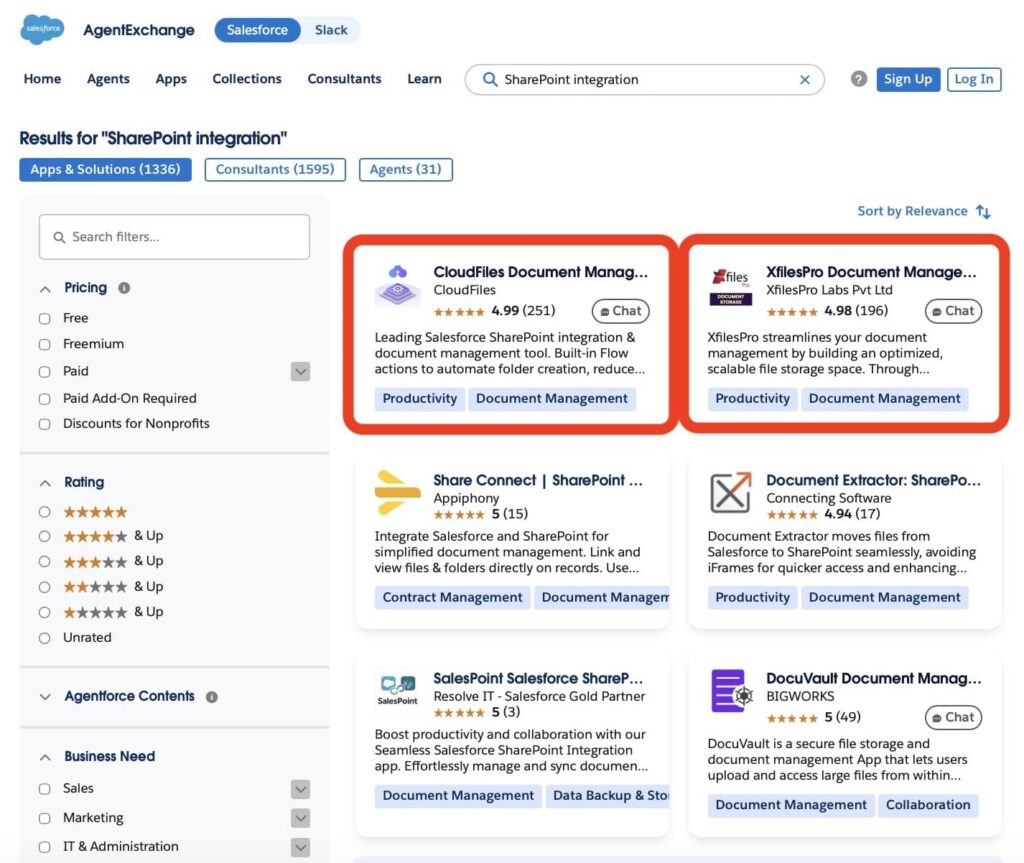Open Chat on XfilesPro card

tap(953, 311)
